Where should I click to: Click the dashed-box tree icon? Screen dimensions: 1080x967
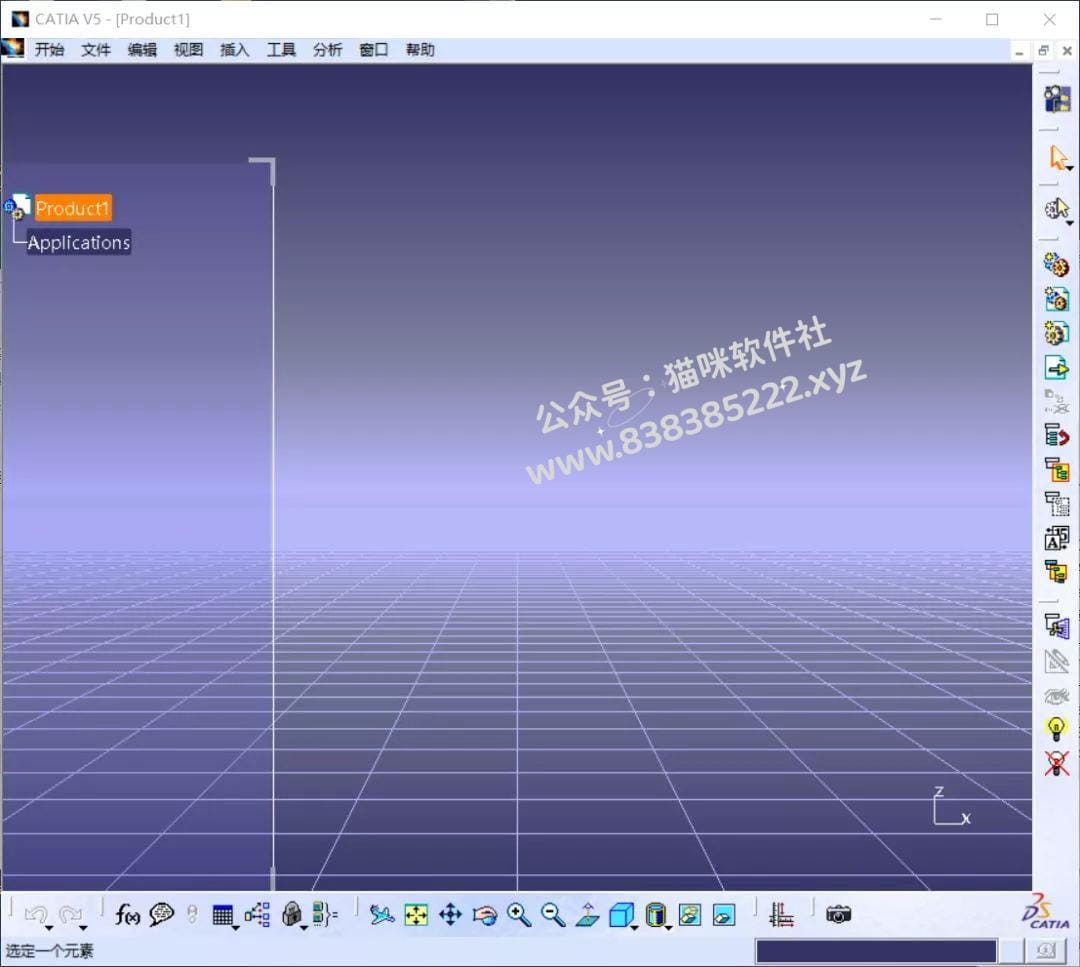(1056, 503)
